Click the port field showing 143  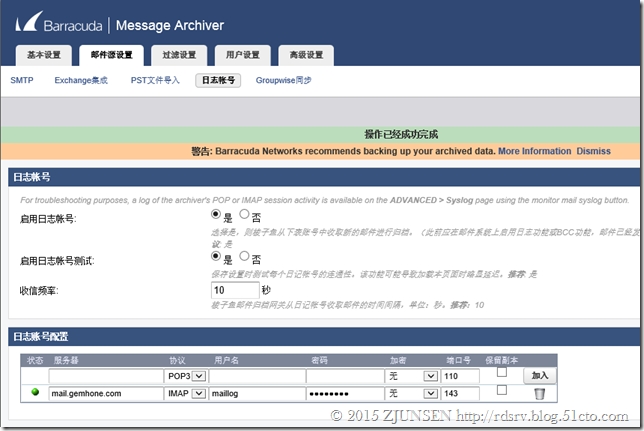click(x=460, y=393)
